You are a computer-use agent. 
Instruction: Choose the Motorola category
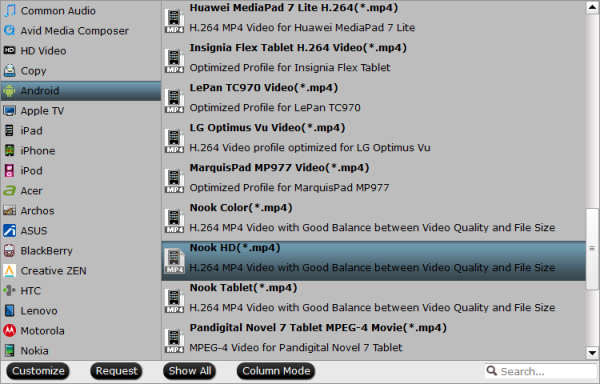coord(81,330)
